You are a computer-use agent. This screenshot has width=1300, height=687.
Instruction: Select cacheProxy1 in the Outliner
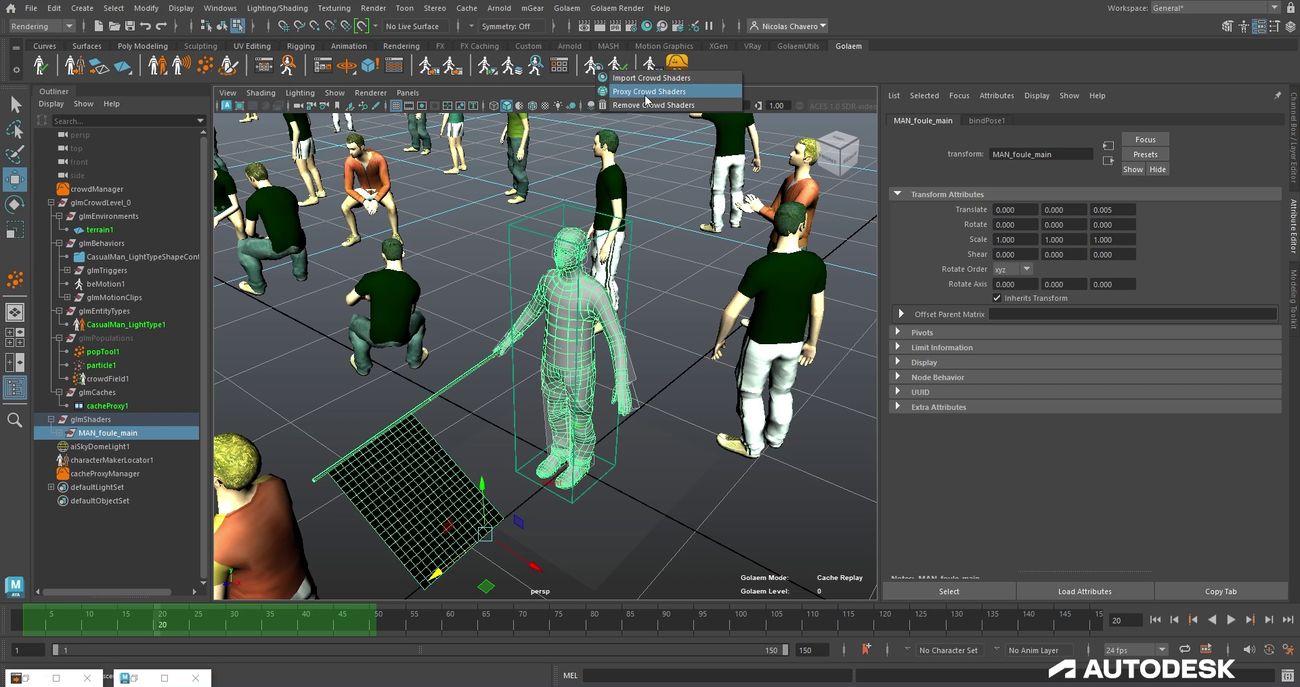coord(107,406)
